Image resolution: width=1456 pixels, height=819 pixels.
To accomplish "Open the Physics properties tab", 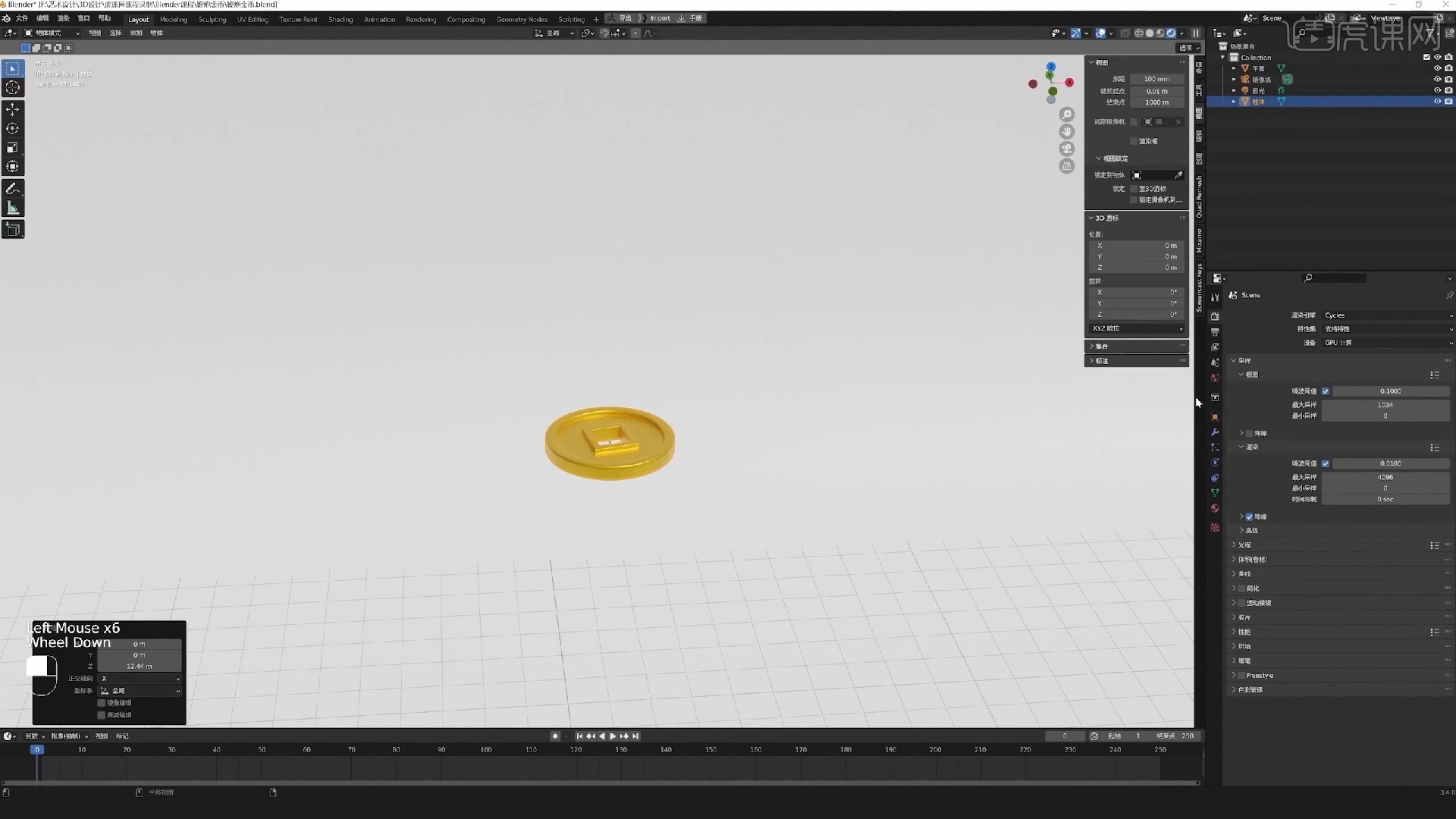I will pos(1215,463).
